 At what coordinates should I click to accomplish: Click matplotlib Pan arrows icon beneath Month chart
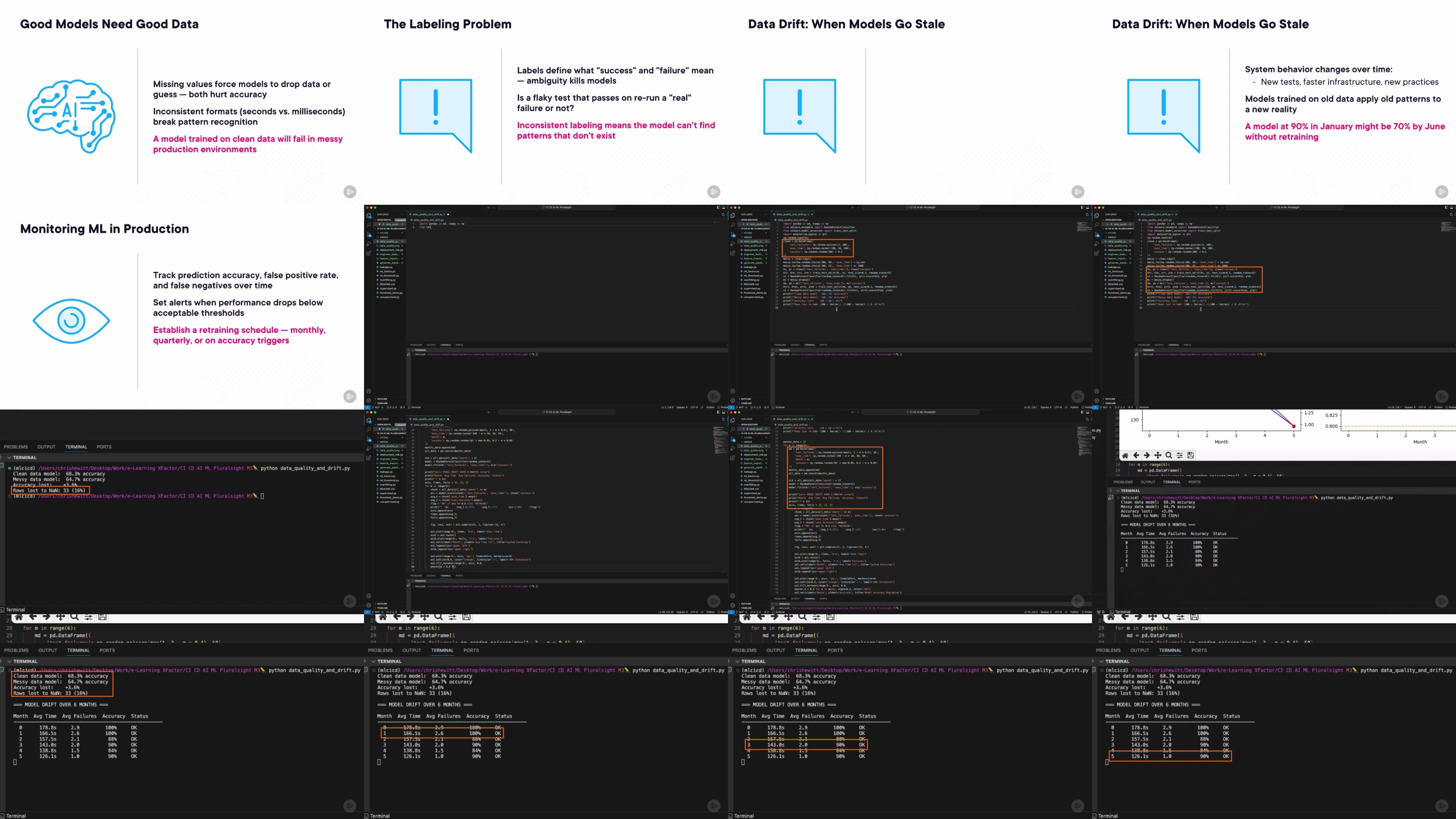coord(1158,455)
